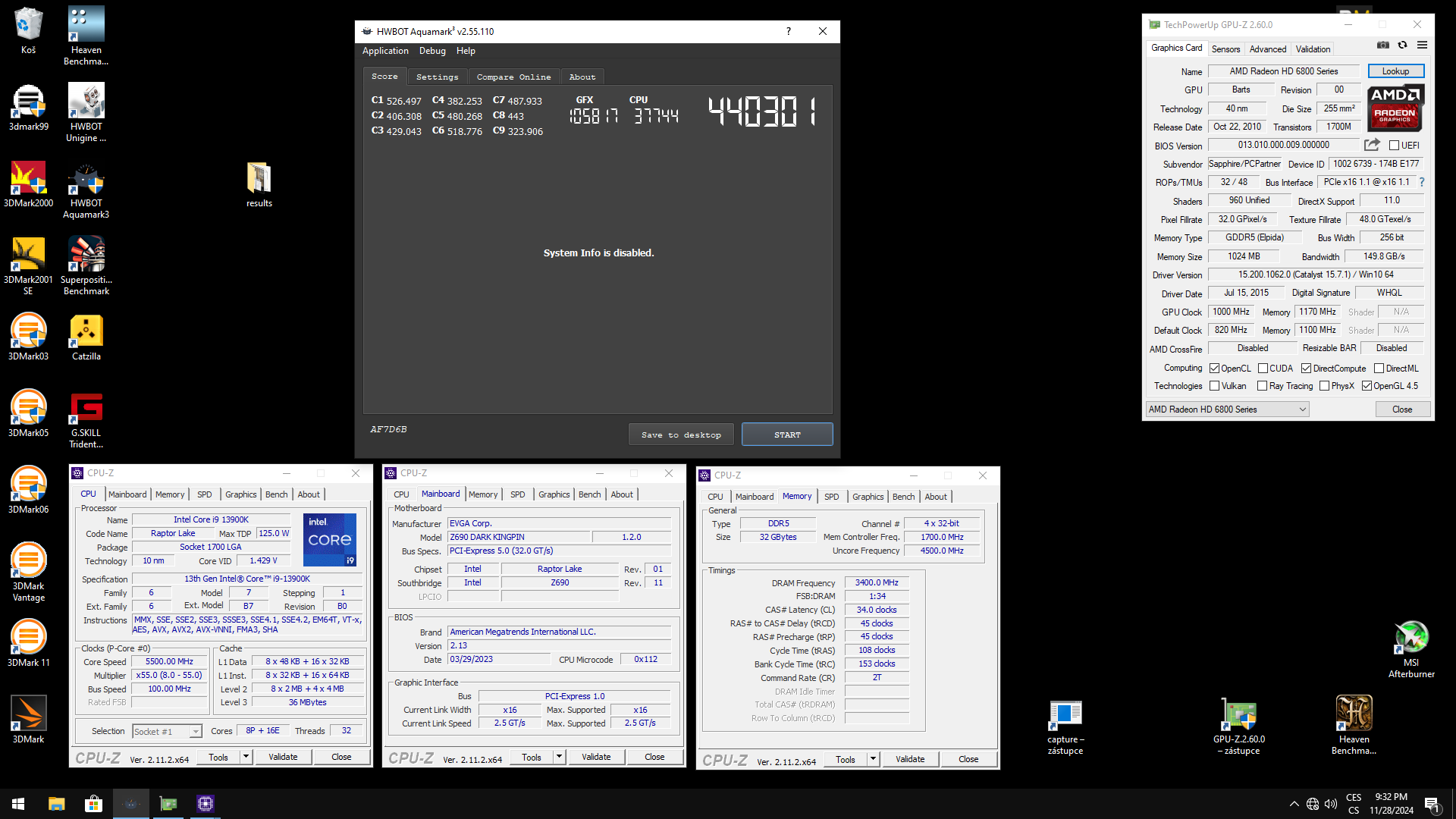Show hidden tray icons chevron in taskbar
The height and width of the screenshot is (819, 1456).
click(1294, 804)
